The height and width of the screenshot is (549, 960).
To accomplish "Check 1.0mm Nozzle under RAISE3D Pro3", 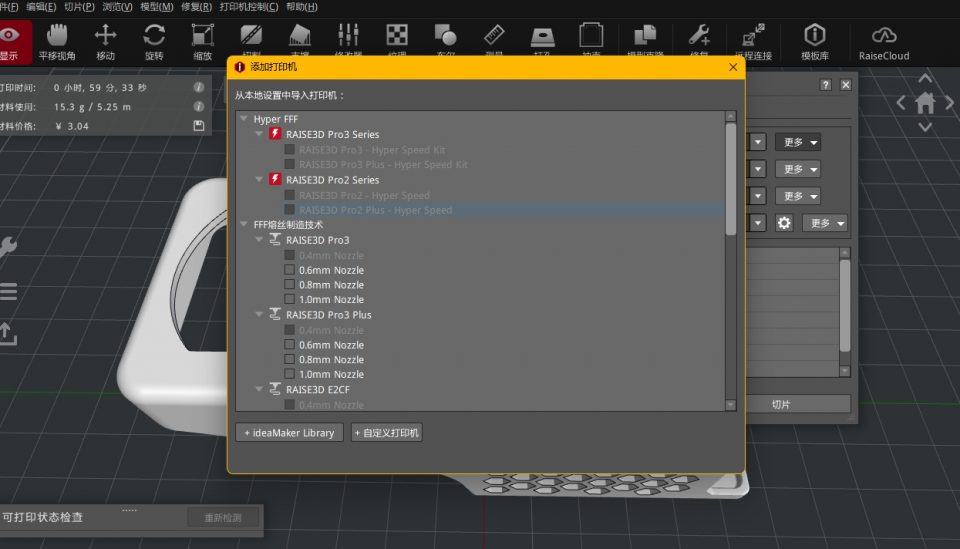I will tap(290, 299).
